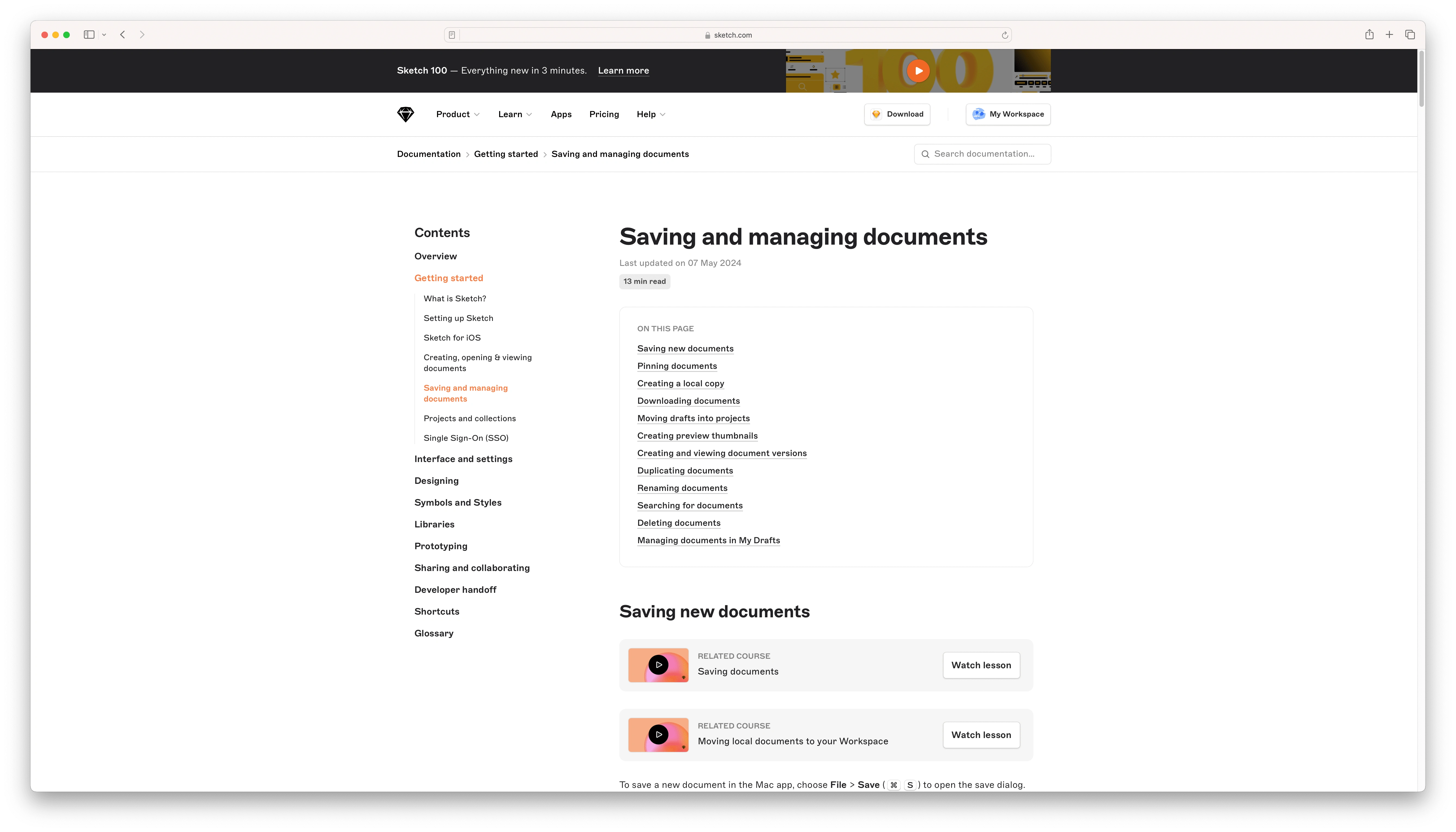Reload the page with refresh icon

(1005, 35)
